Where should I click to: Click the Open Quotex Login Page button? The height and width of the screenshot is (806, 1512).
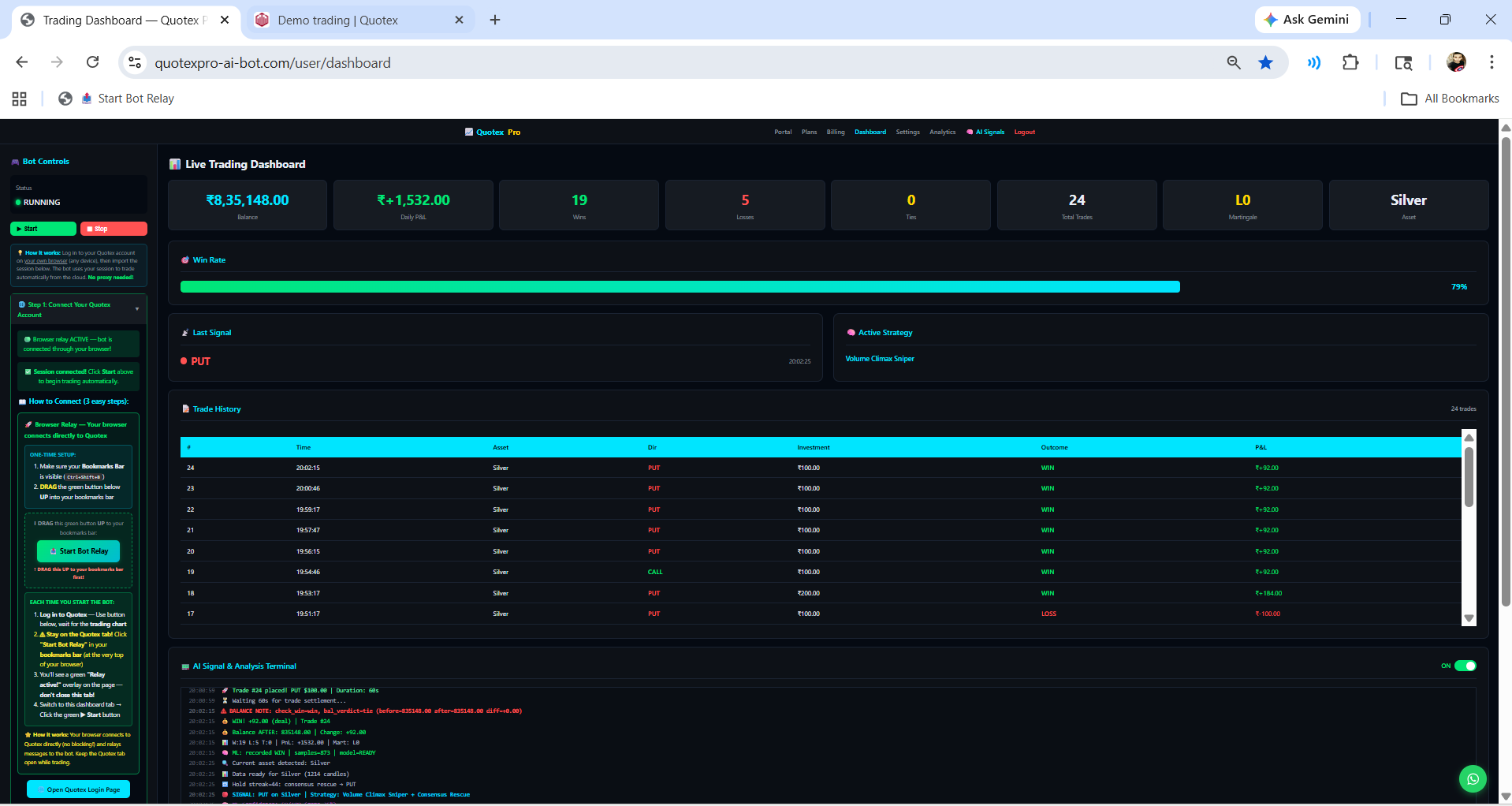pyautogui.click(x=78, y=789)
